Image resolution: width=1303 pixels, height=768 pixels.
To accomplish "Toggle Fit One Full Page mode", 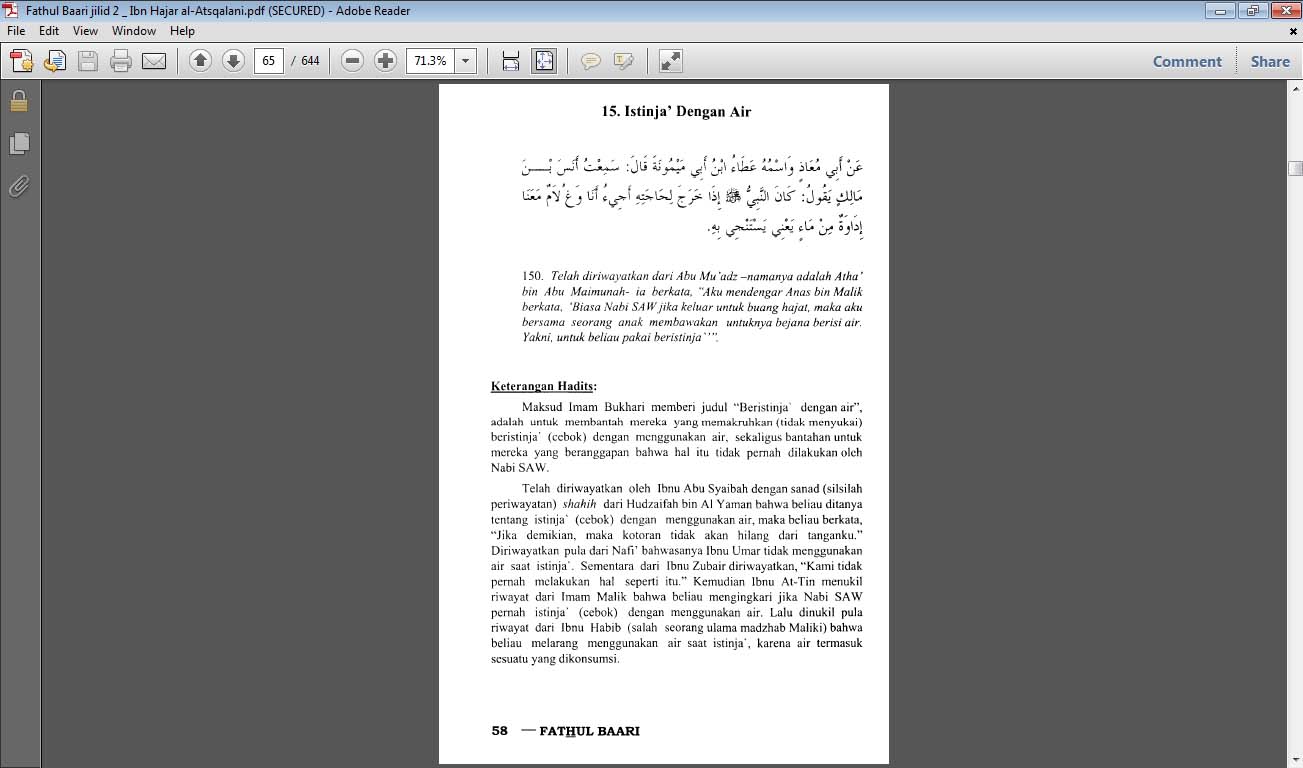I will [543, 60].
